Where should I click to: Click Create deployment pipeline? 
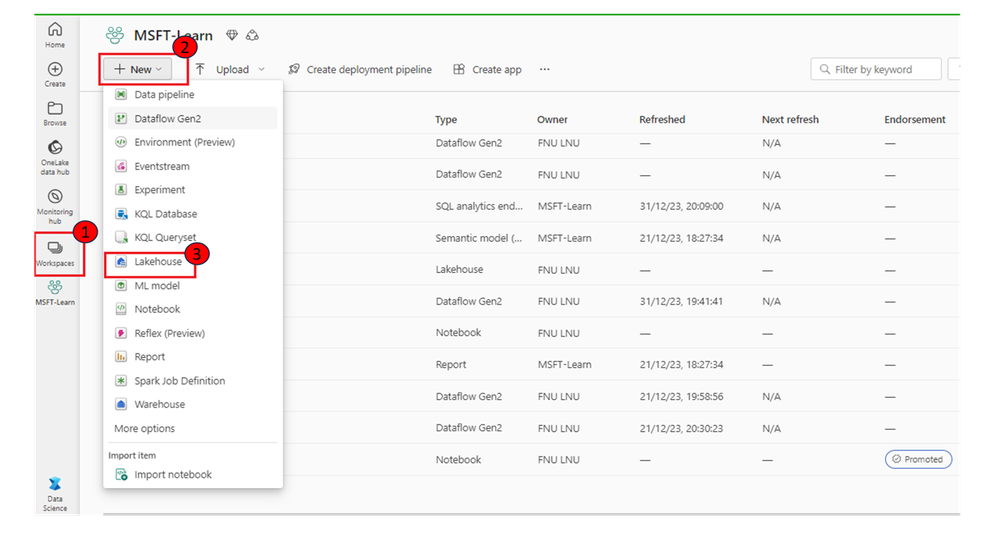(360, 69)
